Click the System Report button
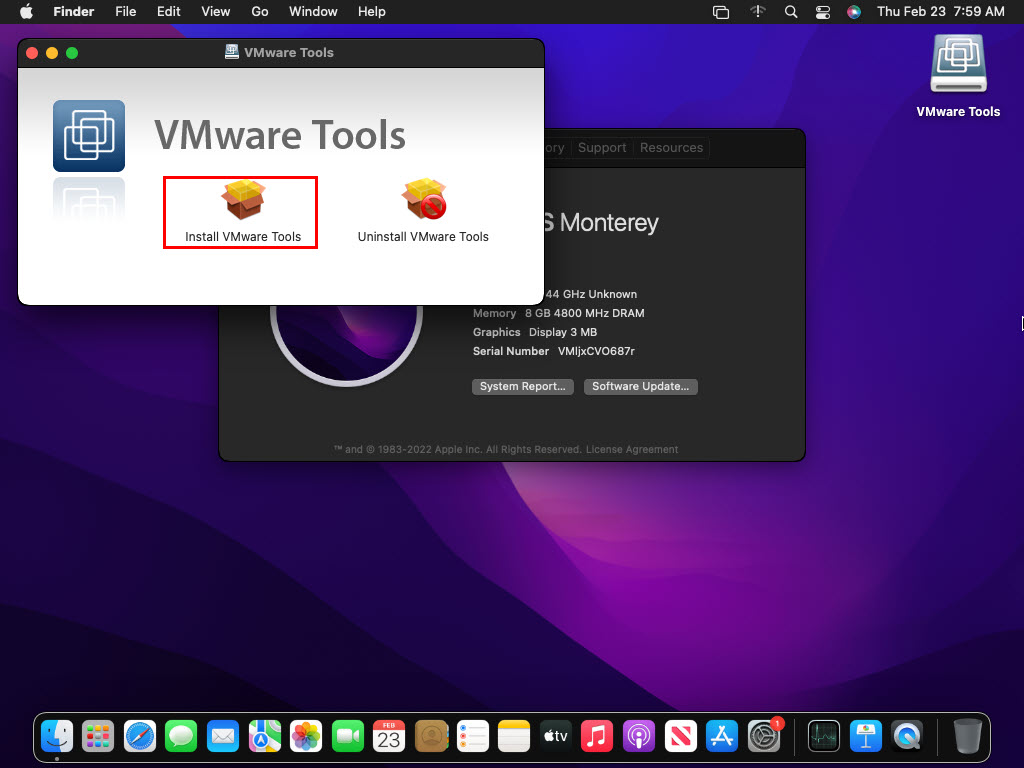 [522, 386]
